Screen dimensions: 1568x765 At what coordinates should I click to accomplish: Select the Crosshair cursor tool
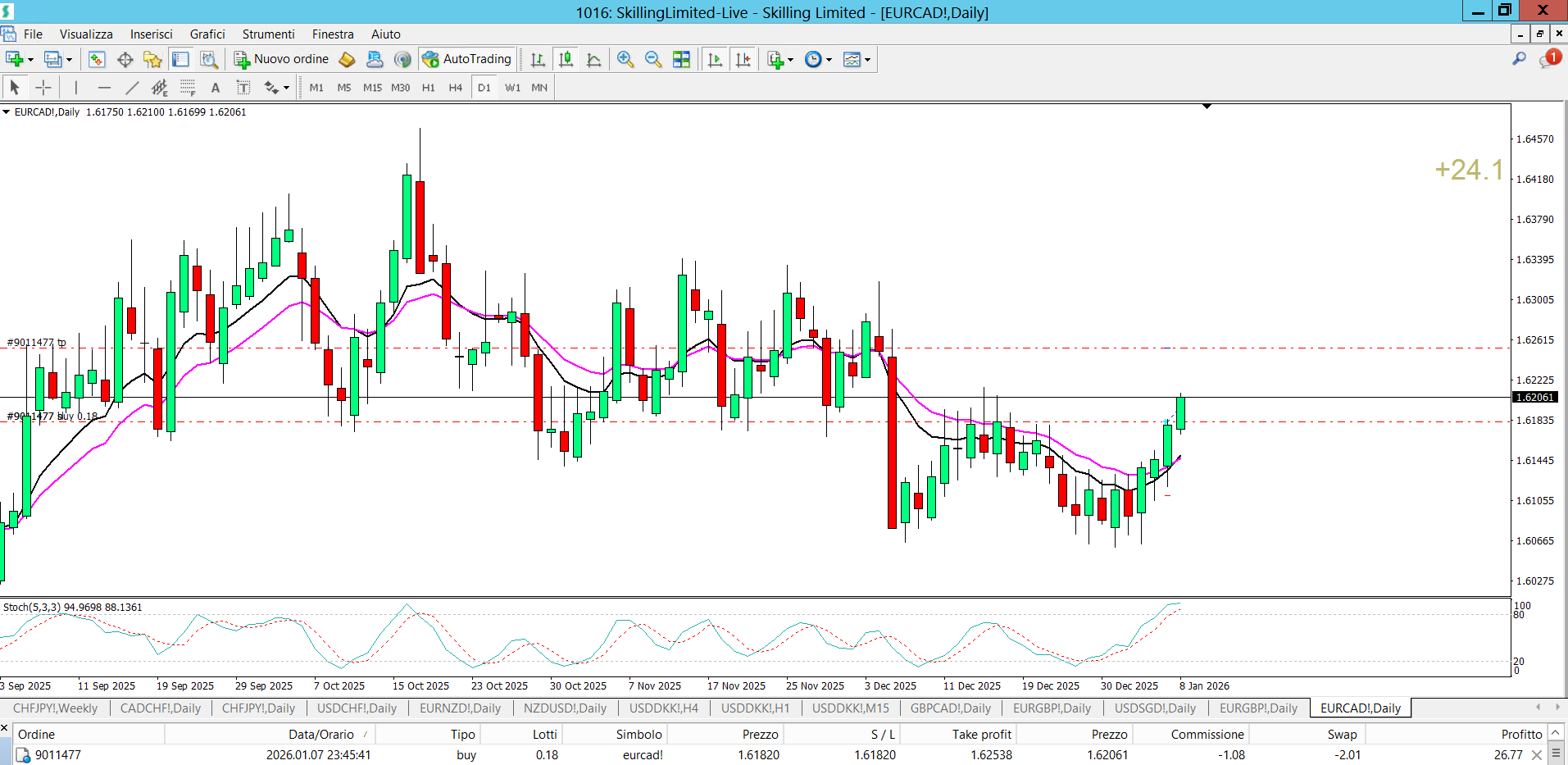tap(43, 88)
